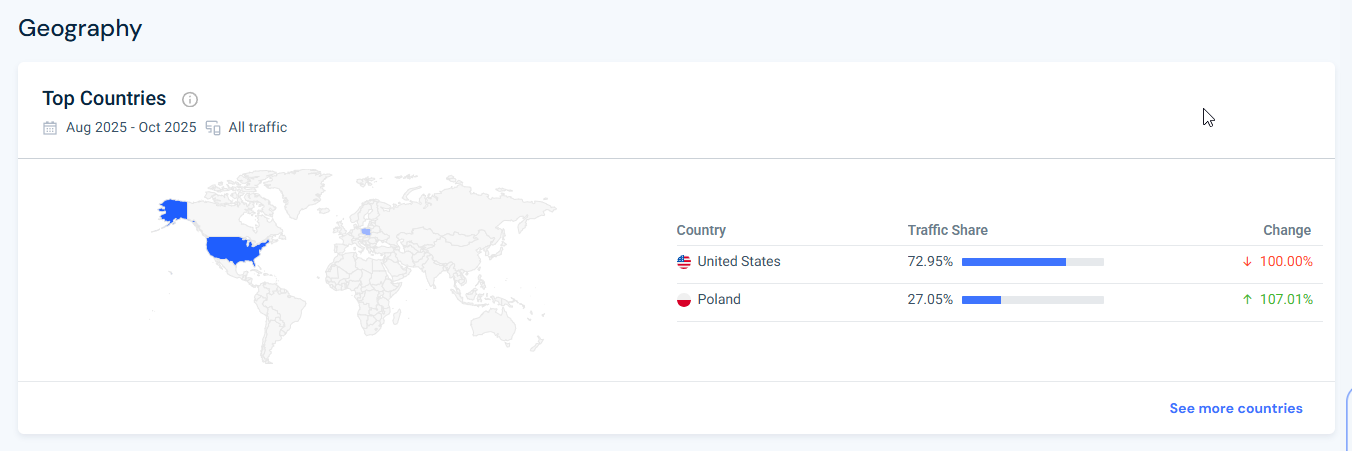
Task: Click the calendar icon before the date range
Action: [x=50, y=128]
